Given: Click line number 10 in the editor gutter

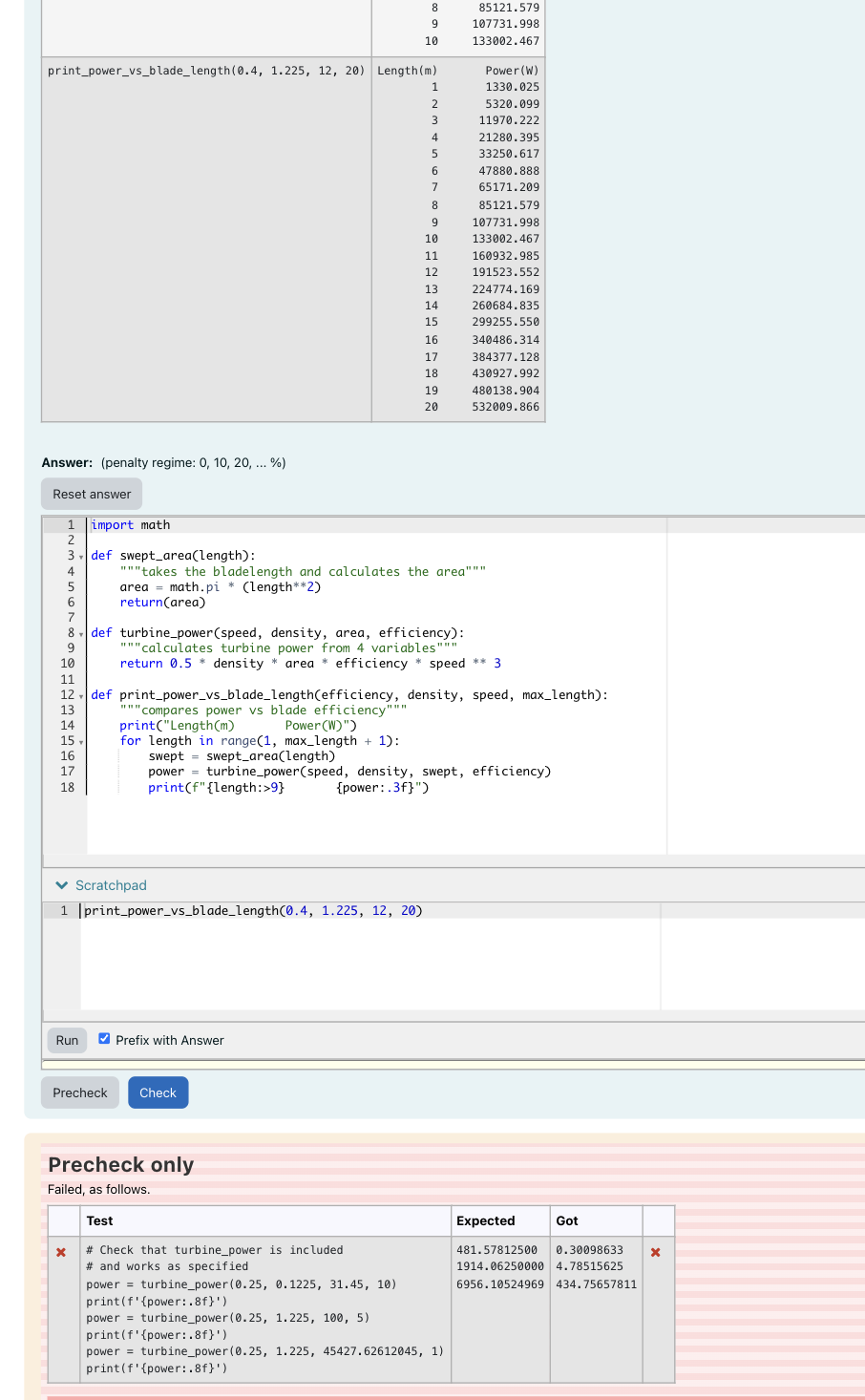Looking at the screenshot, I should pyautogui.click(x=67, y=663).
